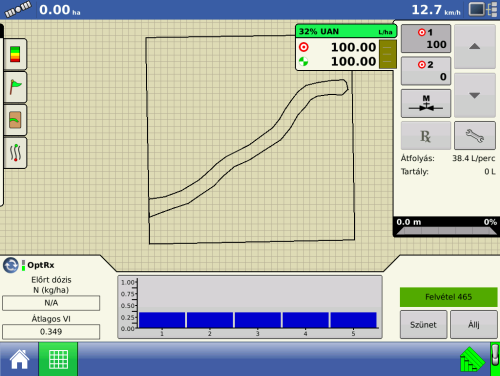Image resolution: width=500 pixels, height=376 pixels.
Task: Select the green flag marker tool
Action: coord(15,87)
